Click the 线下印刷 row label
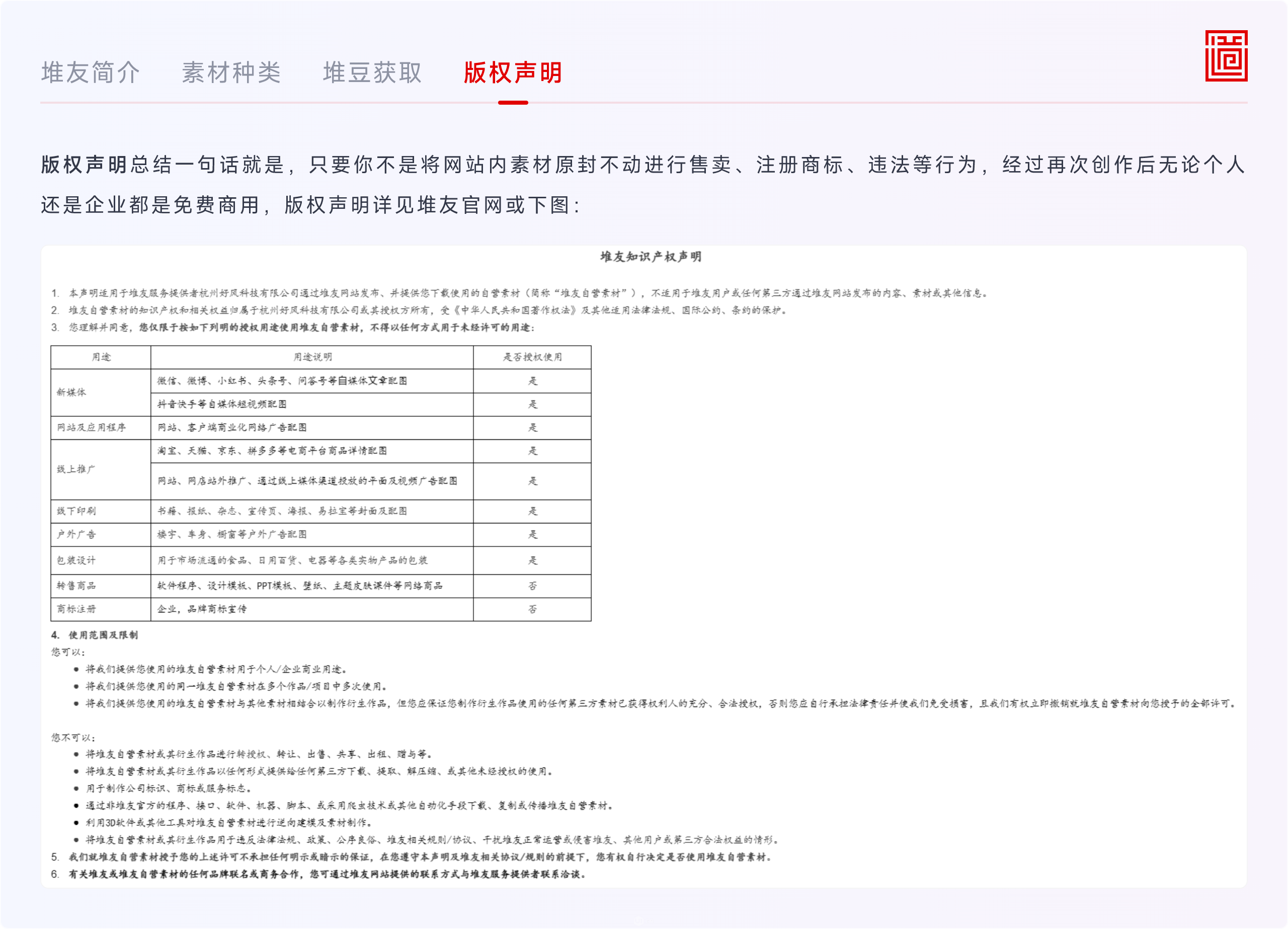Viewport: 1288px width, 929px height. tap(76, 511)
